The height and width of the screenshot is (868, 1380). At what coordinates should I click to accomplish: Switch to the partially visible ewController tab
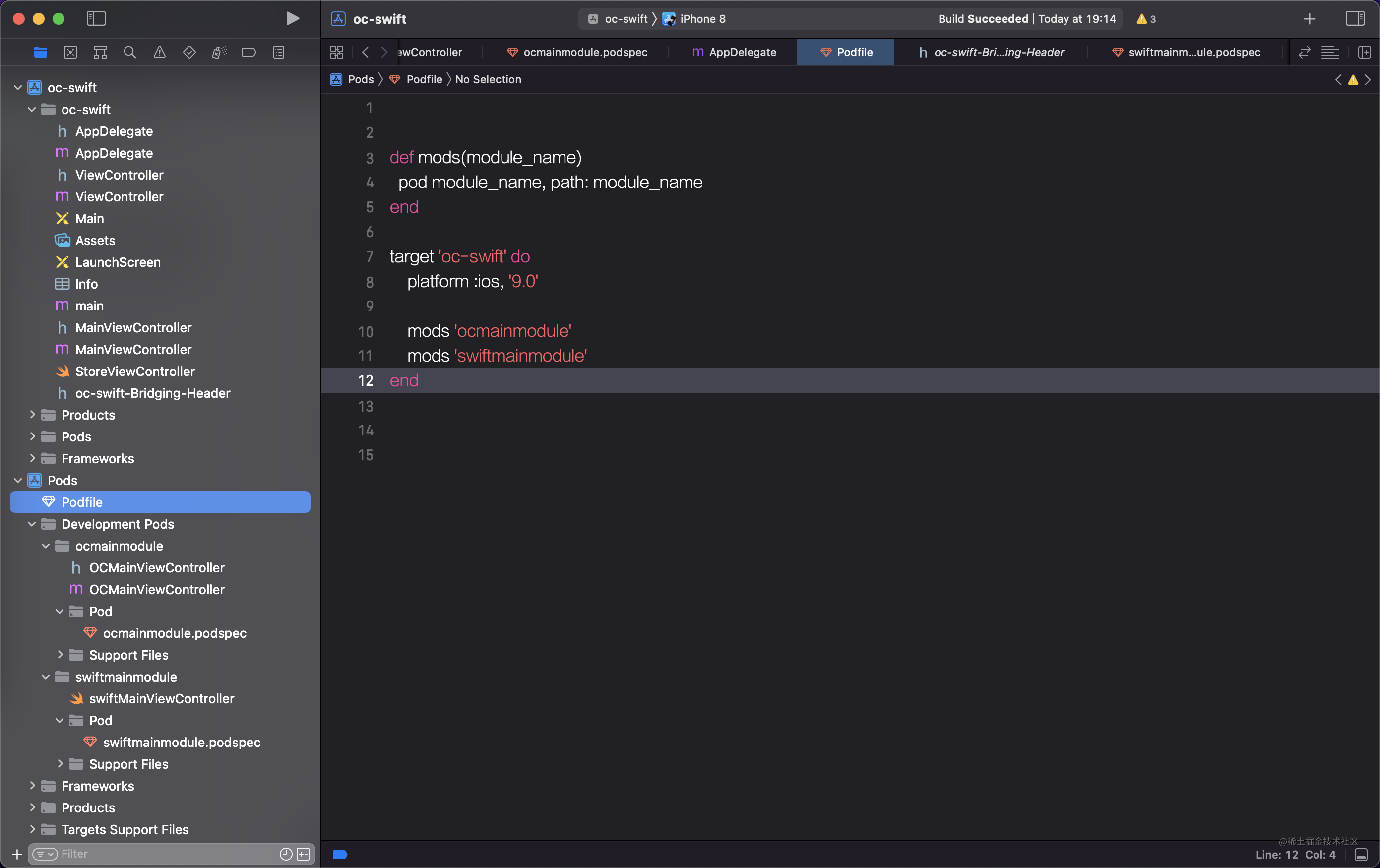point(430,52)
